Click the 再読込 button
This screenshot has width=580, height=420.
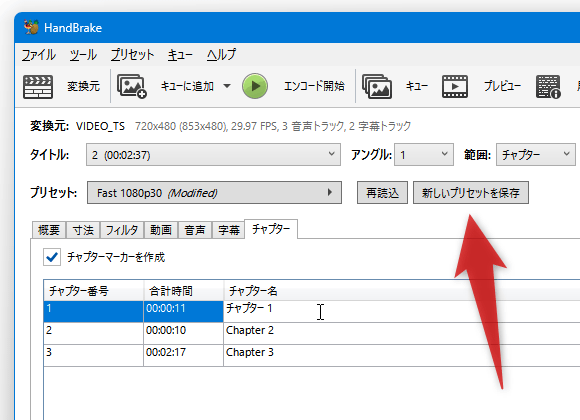coord(382,192)
